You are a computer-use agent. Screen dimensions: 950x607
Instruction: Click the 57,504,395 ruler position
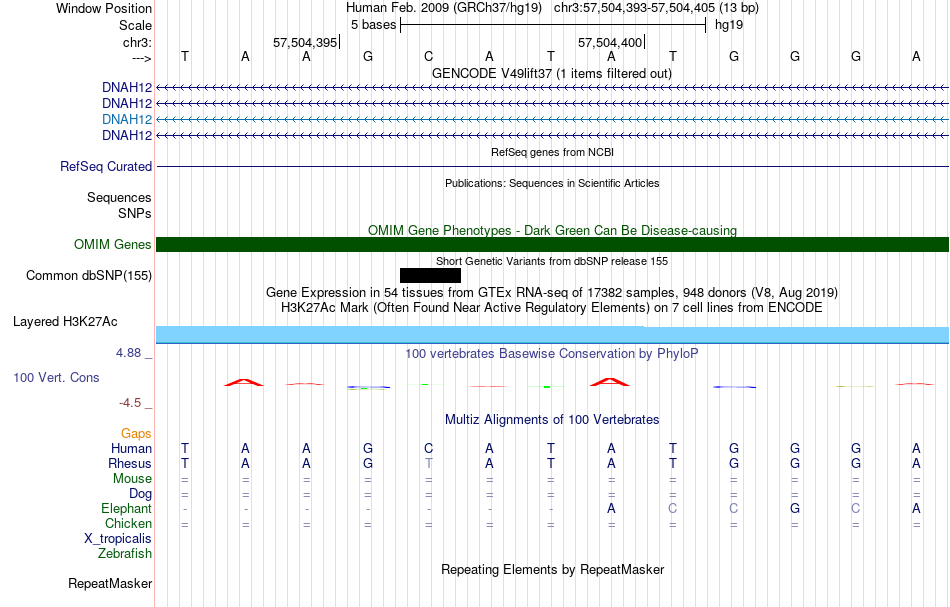[x=305, y=42]
